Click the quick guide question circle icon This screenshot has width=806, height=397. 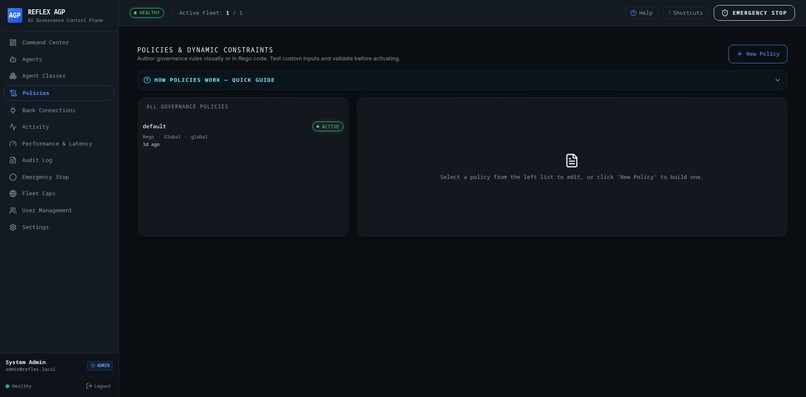click(x=147, y=80)
